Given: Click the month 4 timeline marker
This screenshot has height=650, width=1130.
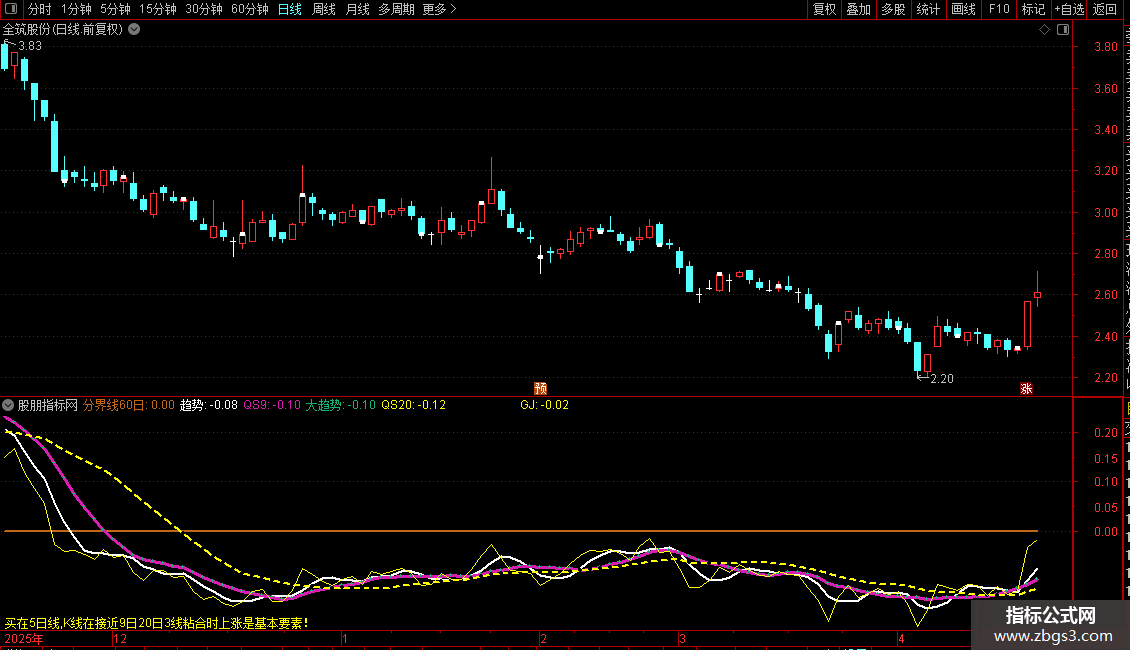Looking at the screenshot, I should (901, 638).
